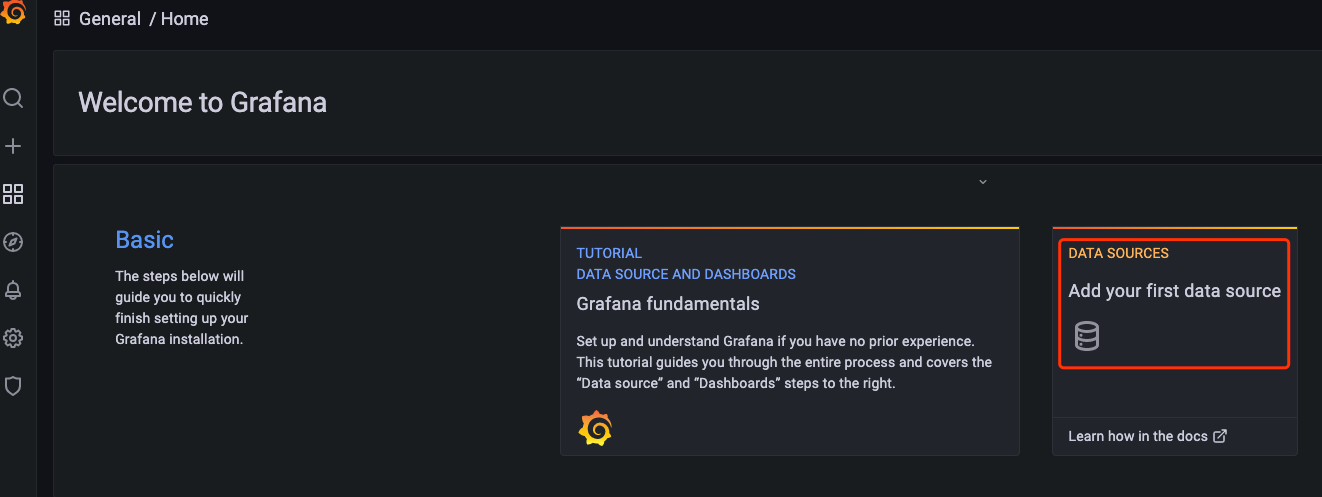Screen dimensions: 1322x497
Task: Click the Grafana logo in the sidebar
Action: click(x=12, y=14)
